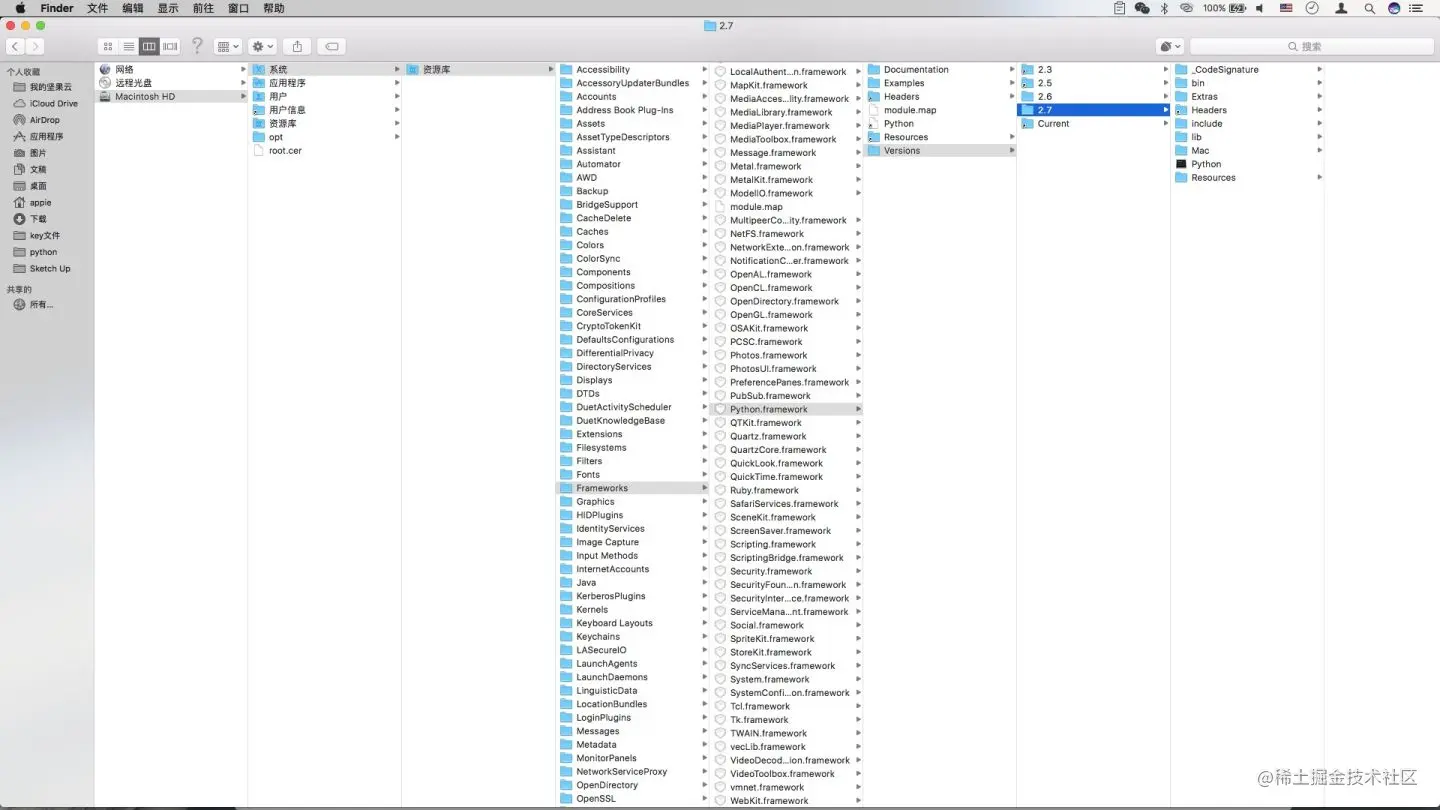Open the 帮助 menu
Image resolution: width=1440 pixels, height=810 pixels.
pos(273,8)
